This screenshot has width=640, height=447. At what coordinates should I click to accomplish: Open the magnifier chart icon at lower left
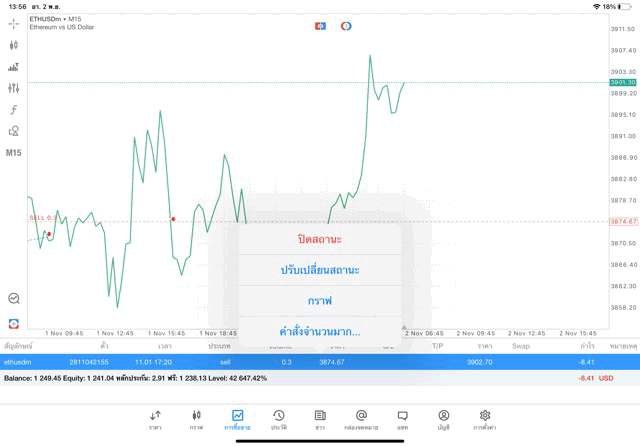click(x=14, y=299)
